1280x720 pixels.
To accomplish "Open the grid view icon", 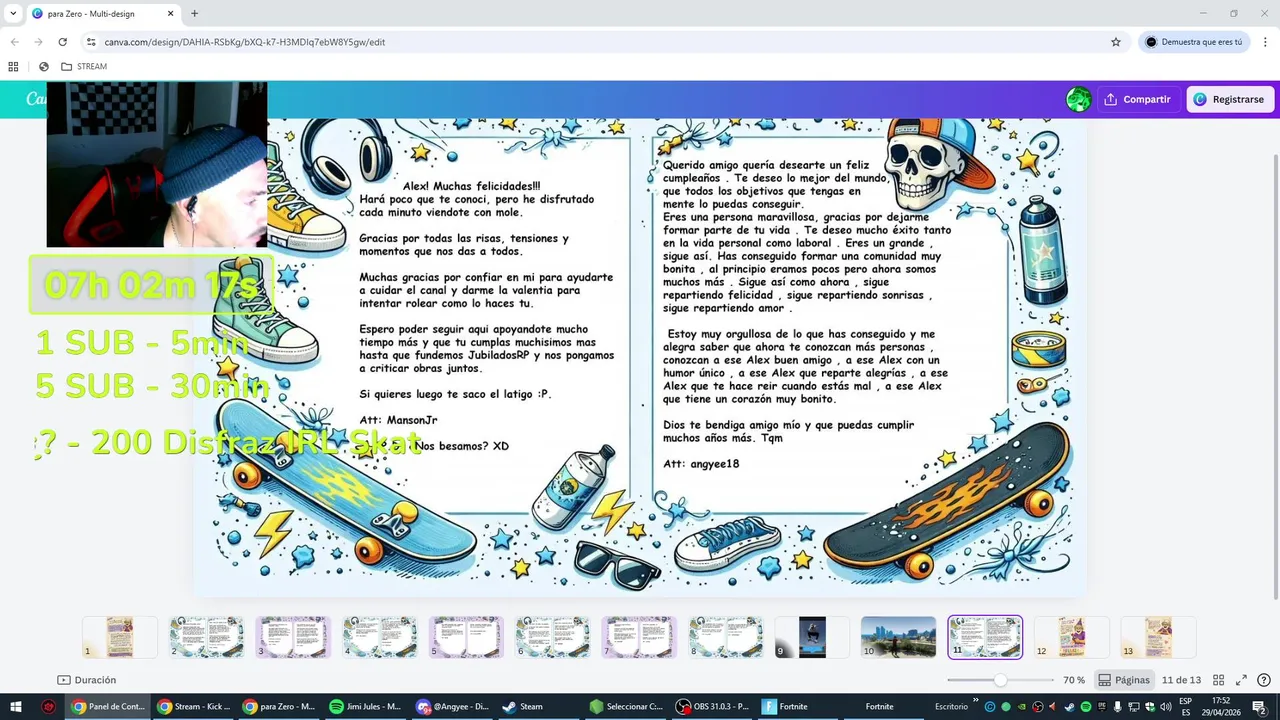I will [1218, 680].
